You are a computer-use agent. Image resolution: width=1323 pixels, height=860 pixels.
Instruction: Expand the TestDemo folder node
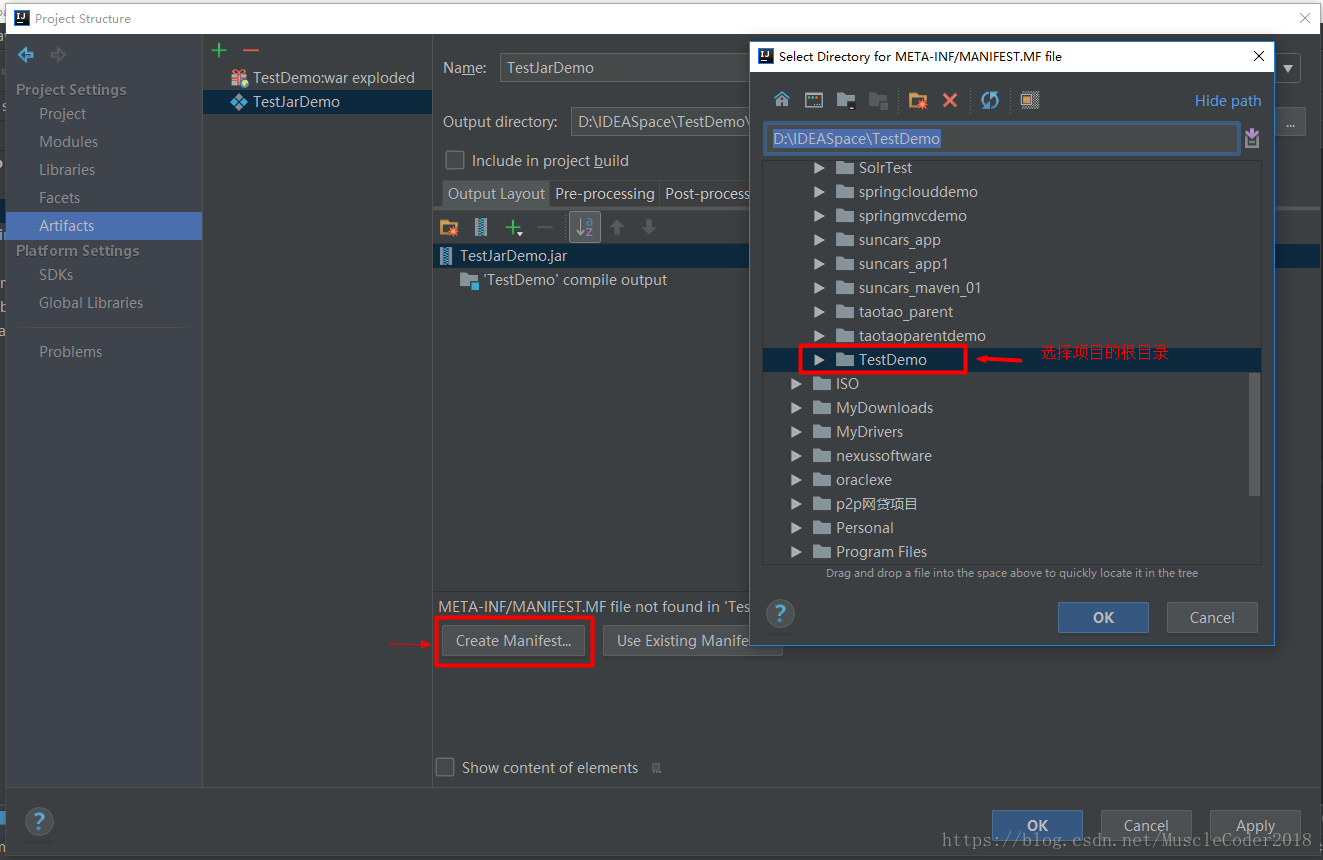point(819,360)
